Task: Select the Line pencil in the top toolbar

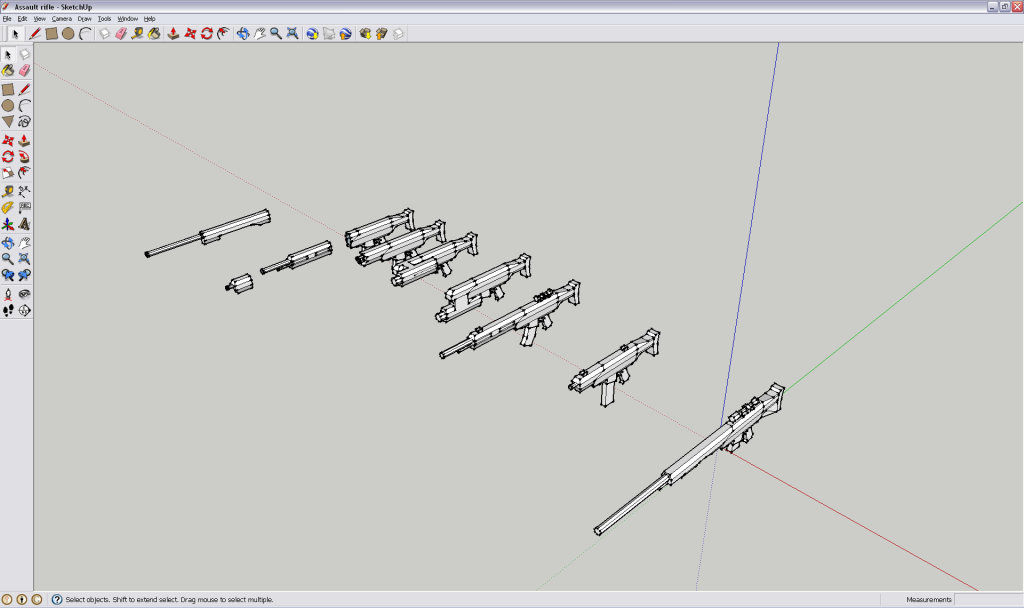Action: 35,33
